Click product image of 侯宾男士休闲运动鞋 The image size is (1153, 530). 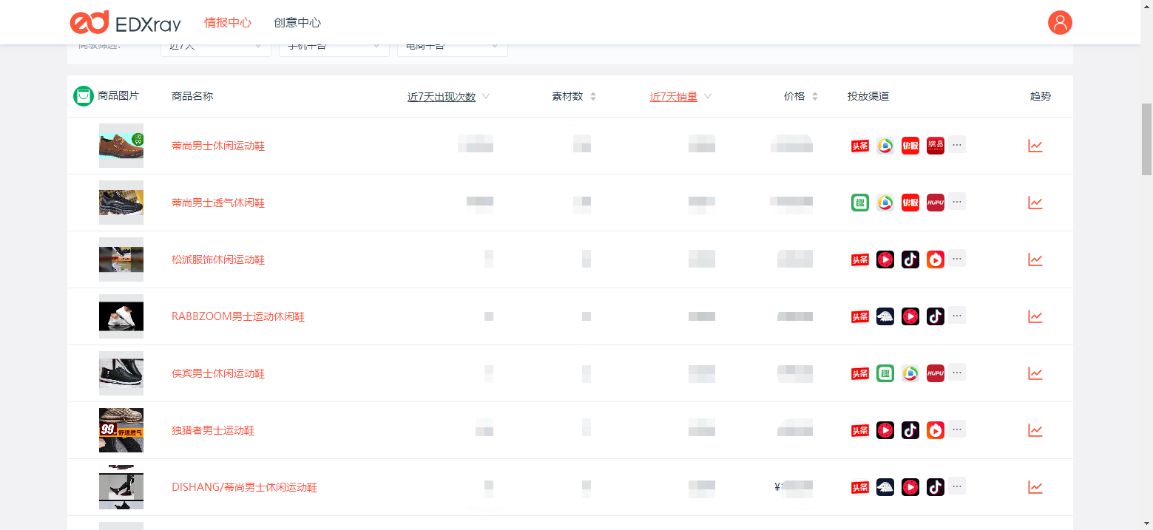[121, 373]
